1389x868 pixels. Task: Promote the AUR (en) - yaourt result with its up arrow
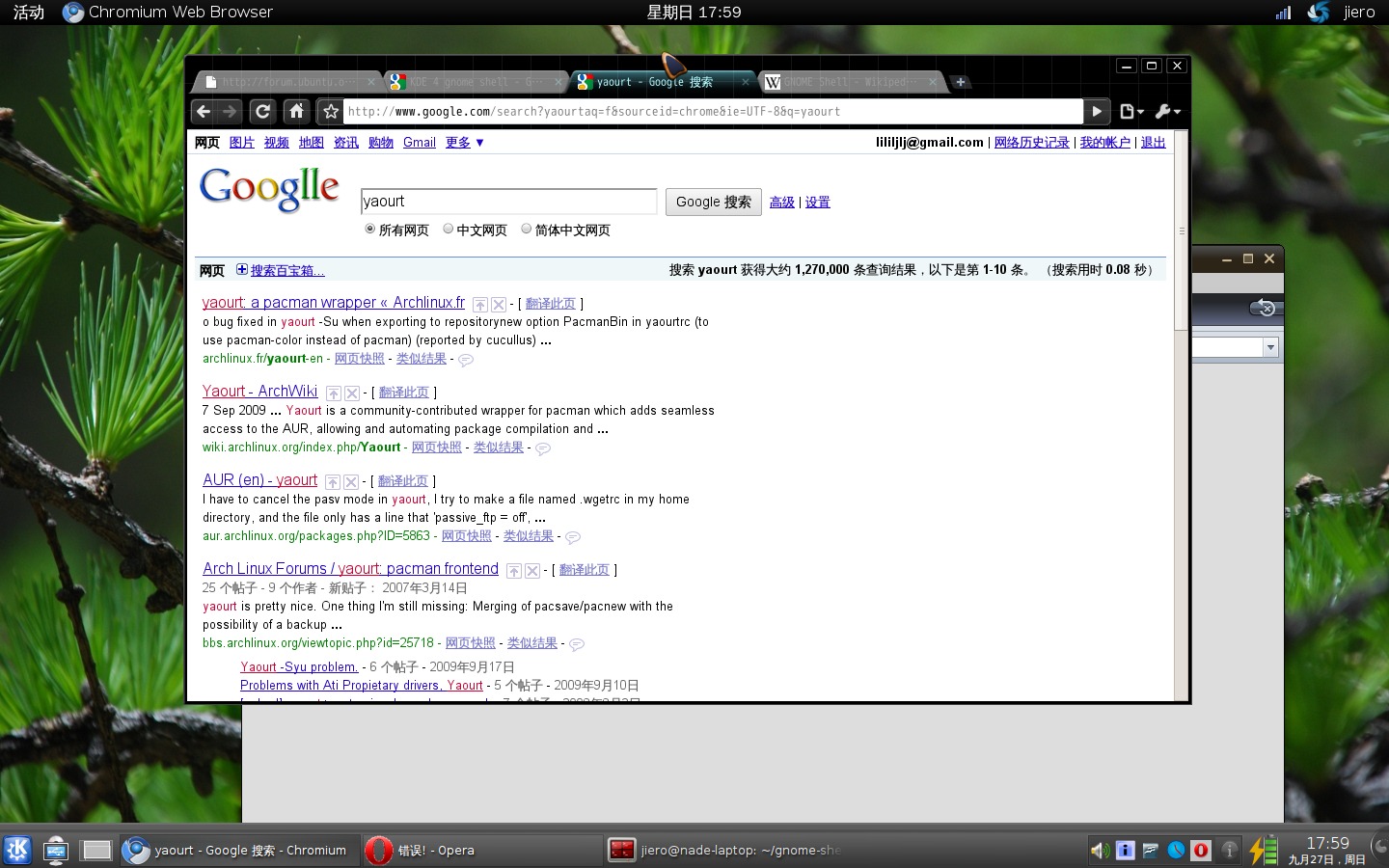332,482
